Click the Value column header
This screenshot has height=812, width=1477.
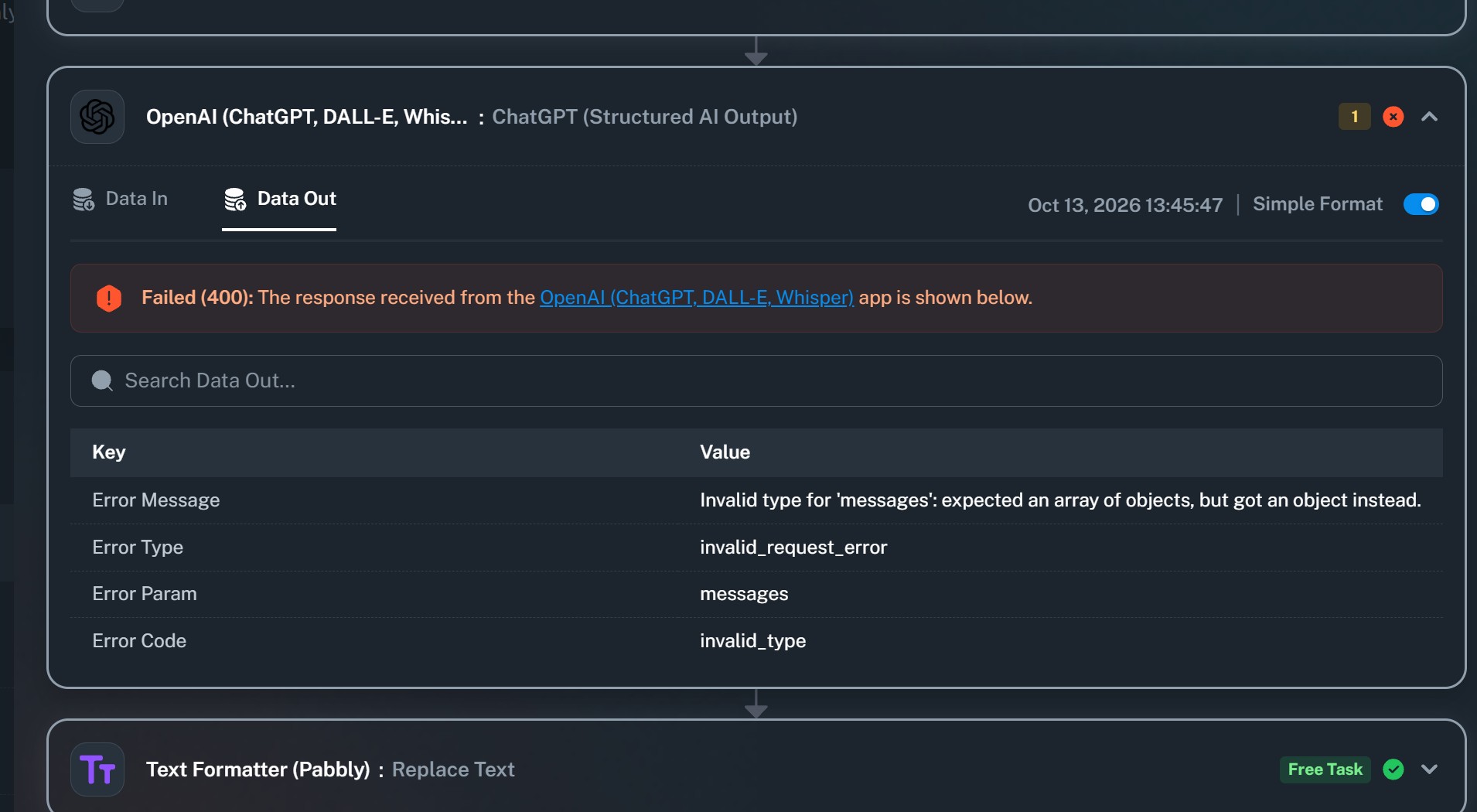pos(725,452)
